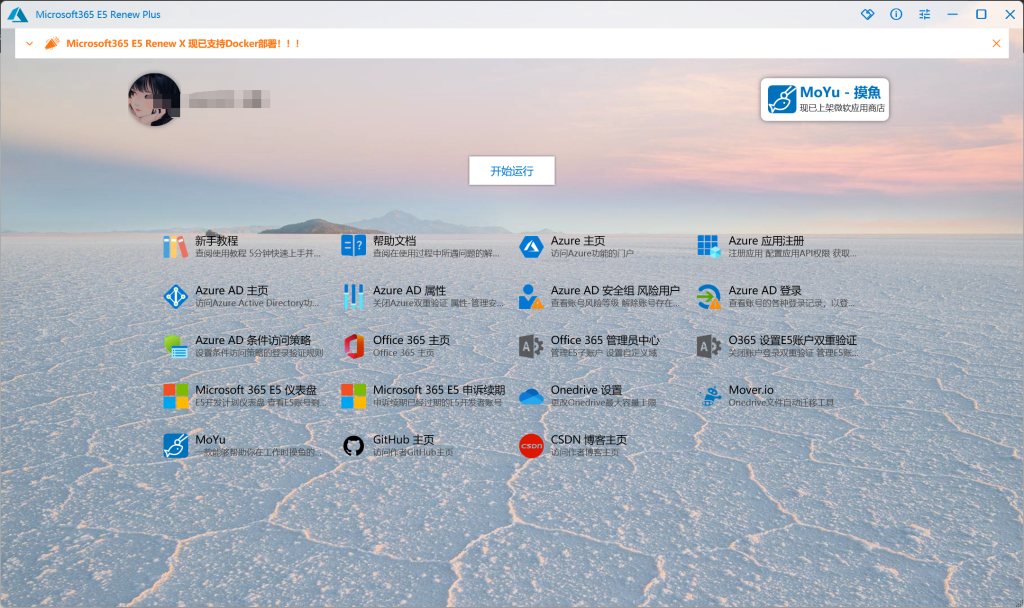Screen dimensions: 1024x608
Task: Click the 新手教程 books icon
Action: pyautogui.click(x=175, y=247)
